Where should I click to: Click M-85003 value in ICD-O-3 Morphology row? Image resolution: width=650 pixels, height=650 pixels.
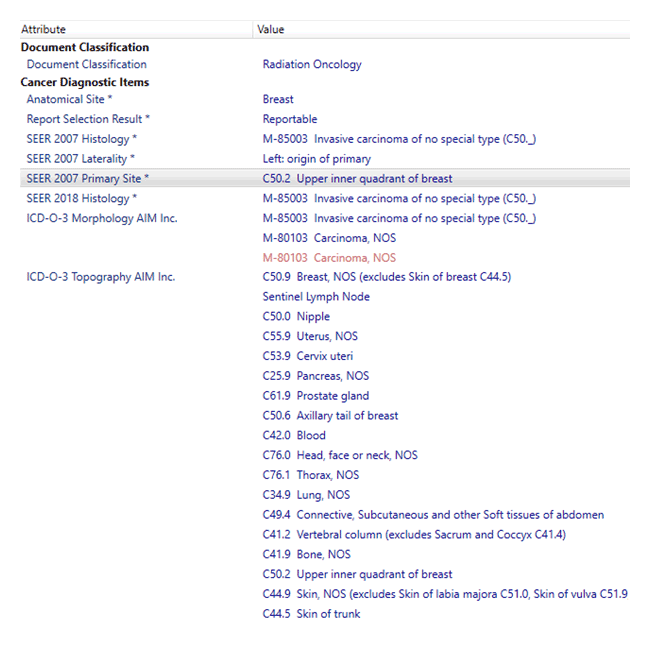(x=399, y=218)
